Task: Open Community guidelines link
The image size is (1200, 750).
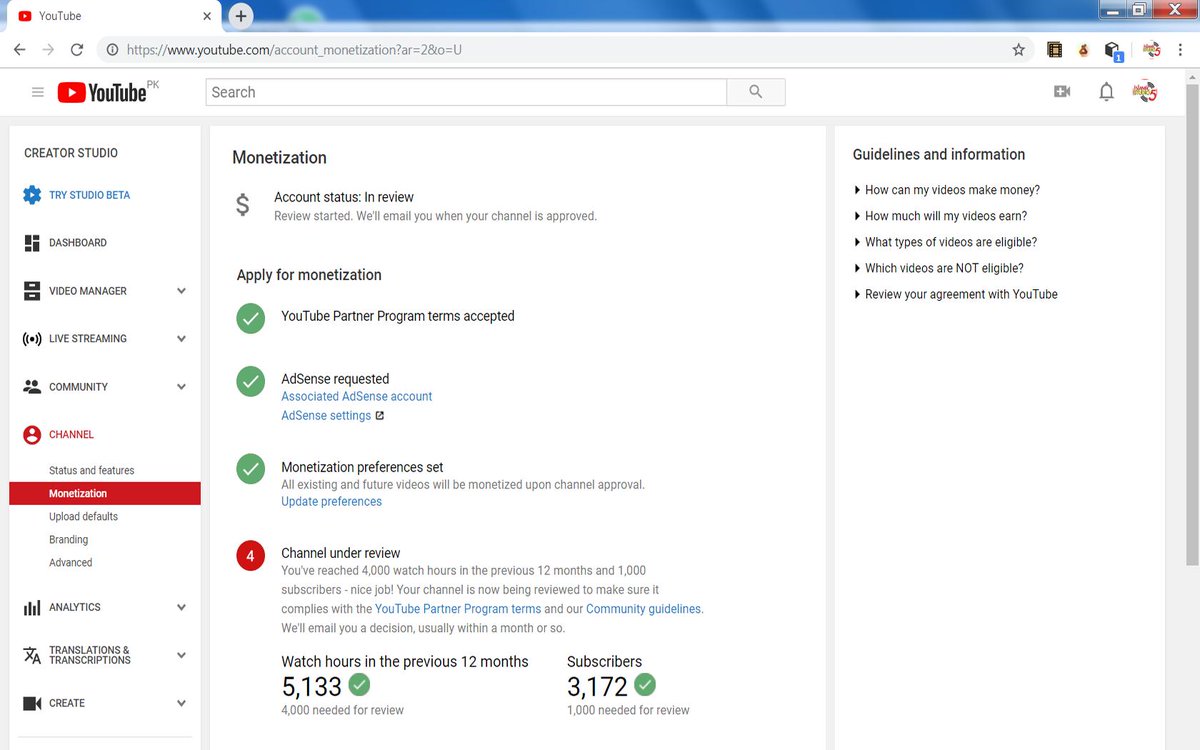Action: point(644,609)
